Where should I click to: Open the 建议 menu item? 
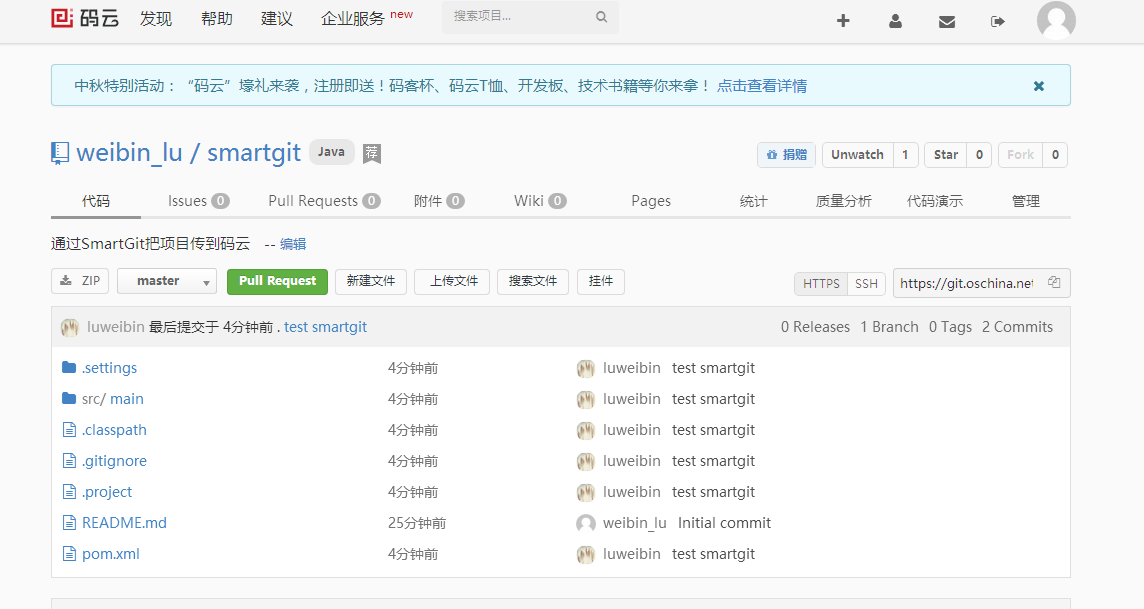(x=277, y=19)
